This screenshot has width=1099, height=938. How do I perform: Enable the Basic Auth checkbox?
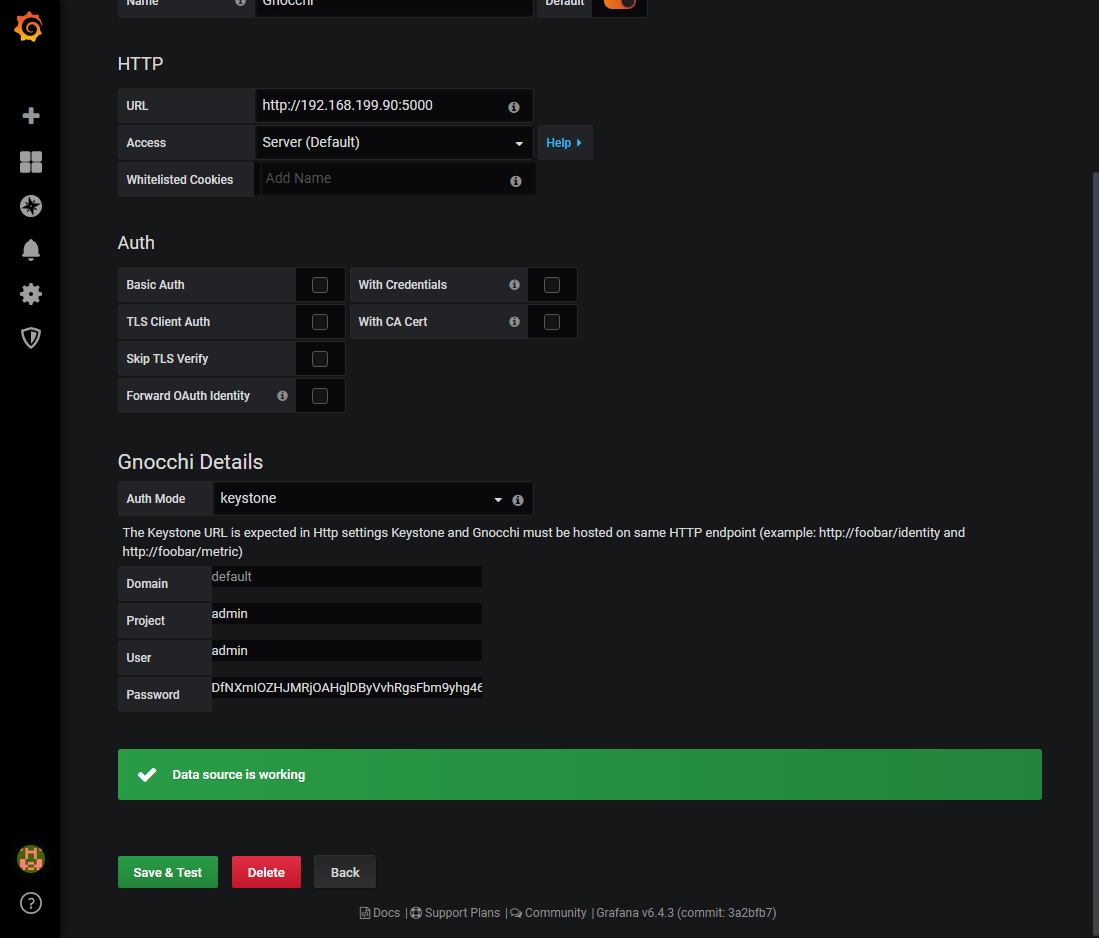(x=320, y=284)
